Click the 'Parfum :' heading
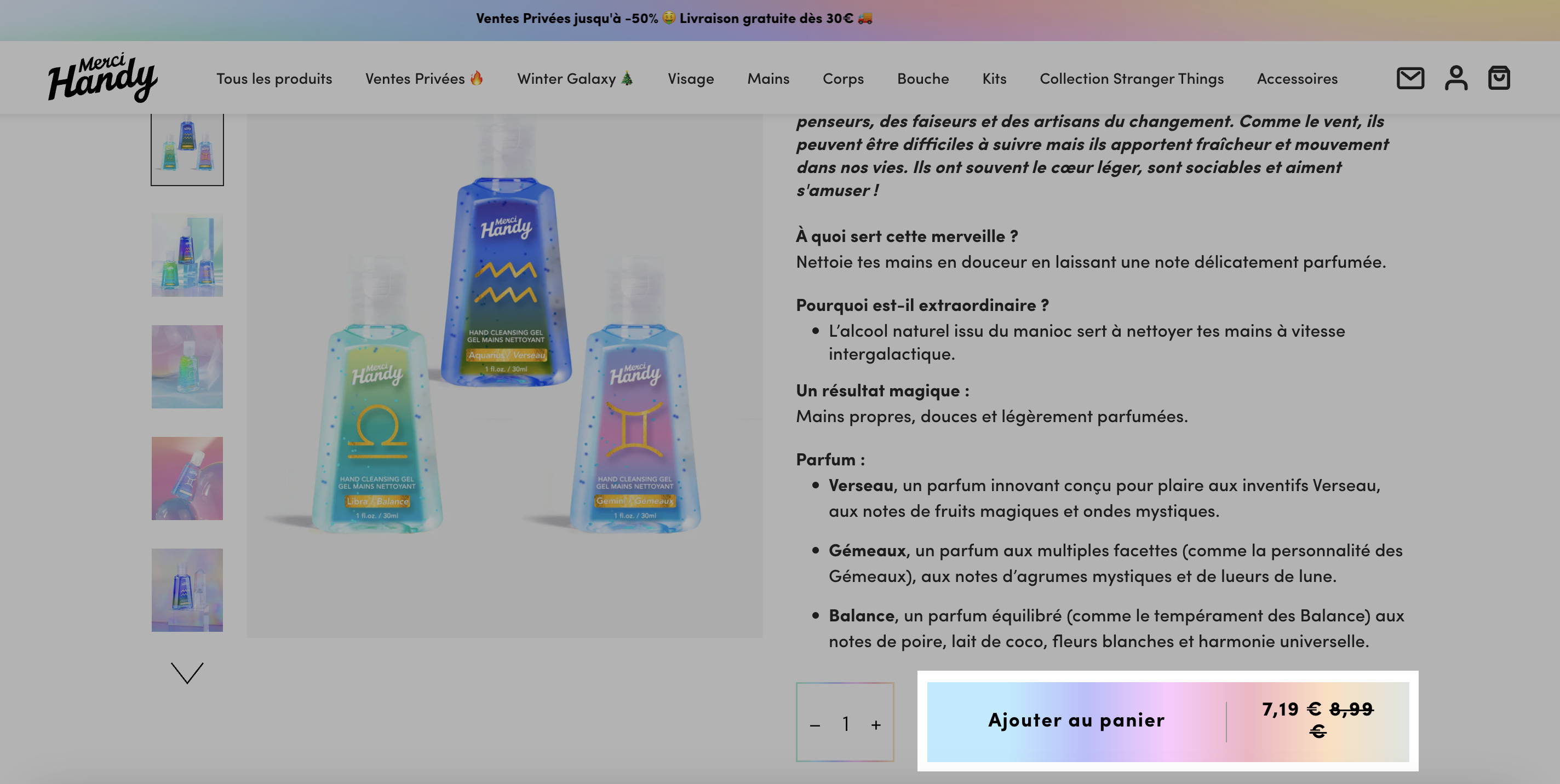The width and height of the screenshot is (1560, 784). coord(830,459)
